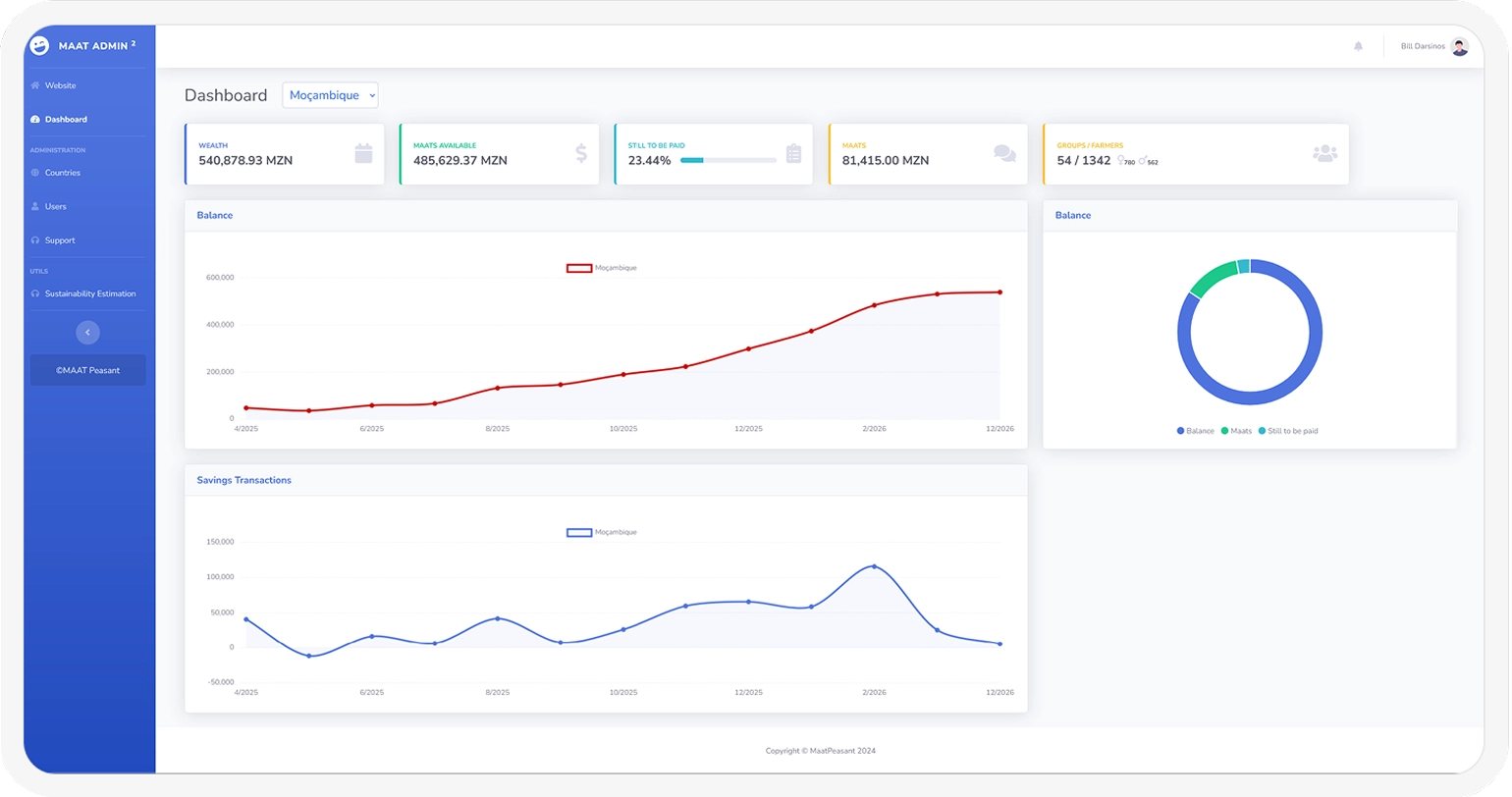Click clipboard icon in Still To Be Paid card
The image size is (1512, 797).
[794, 153]
